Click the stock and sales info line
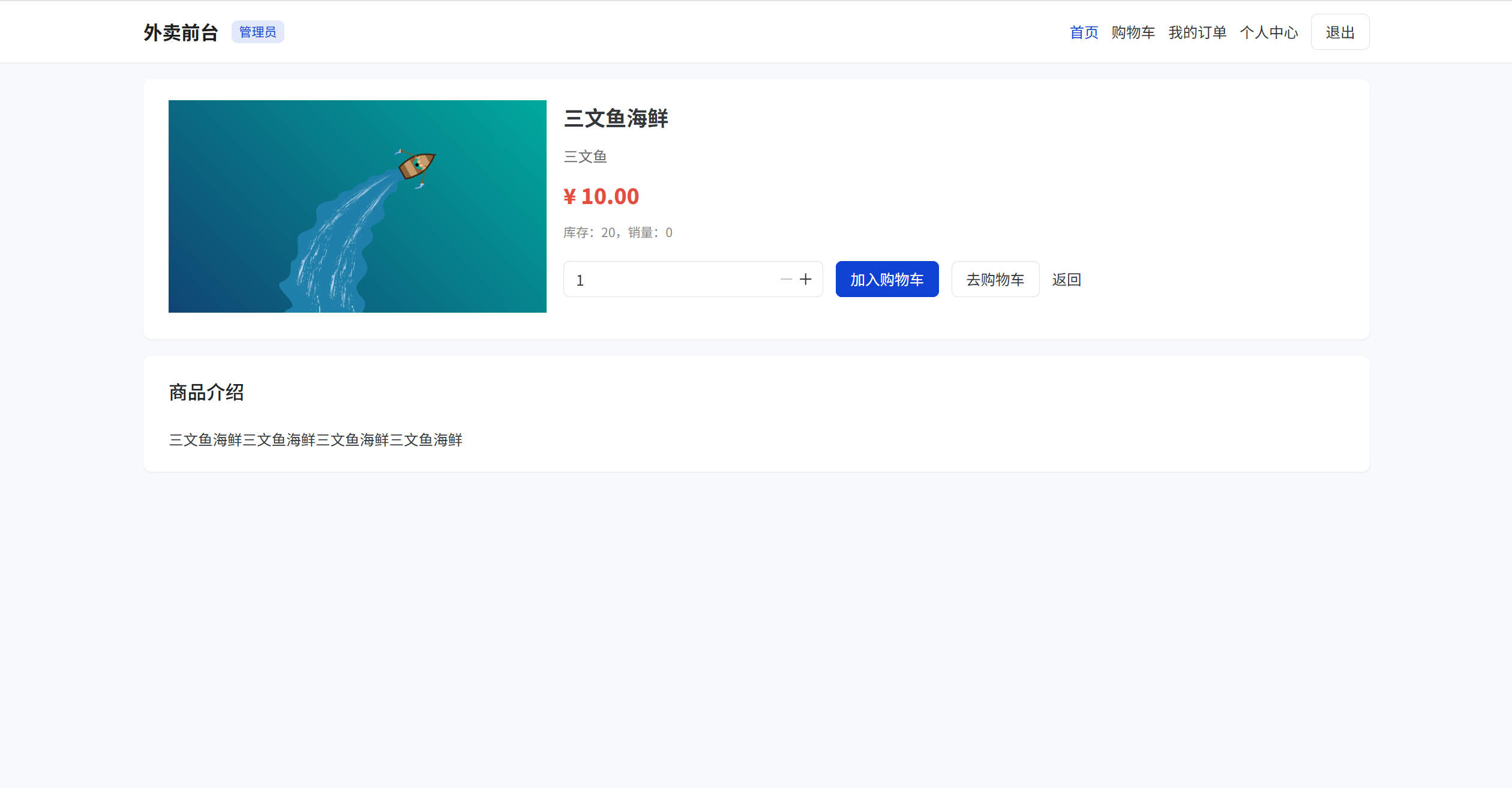1512x788 pixels. pyautogui.click(x=617, y=233)
